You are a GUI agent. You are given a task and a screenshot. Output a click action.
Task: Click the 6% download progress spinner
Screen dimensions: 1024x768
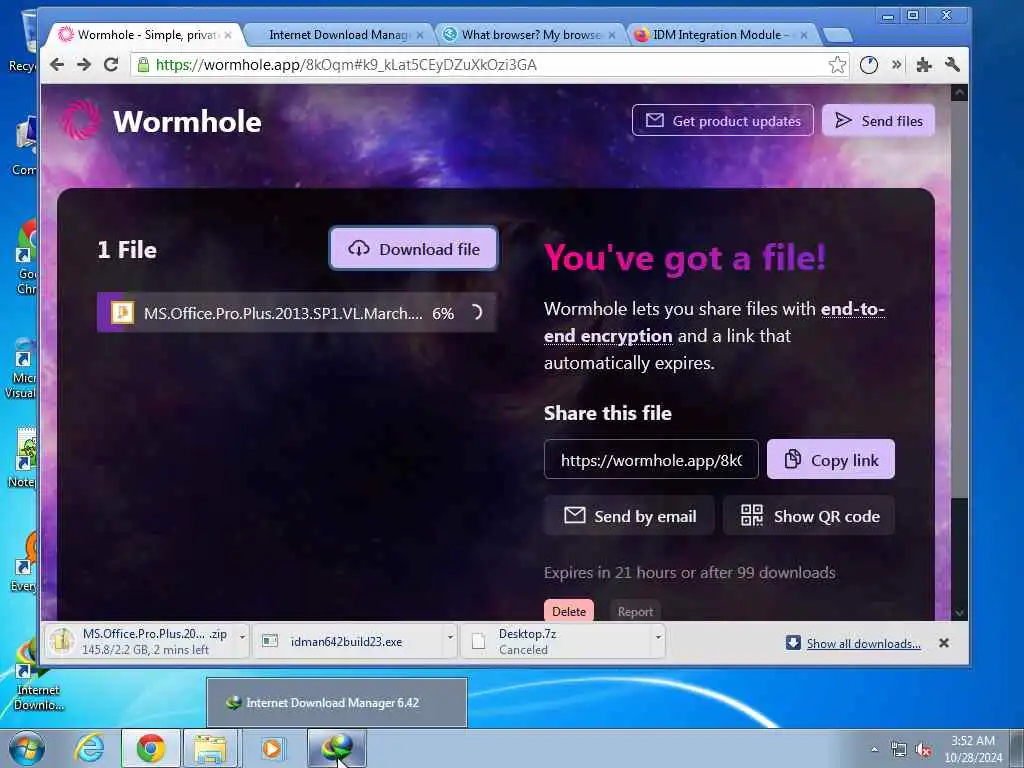click(475, 313)
